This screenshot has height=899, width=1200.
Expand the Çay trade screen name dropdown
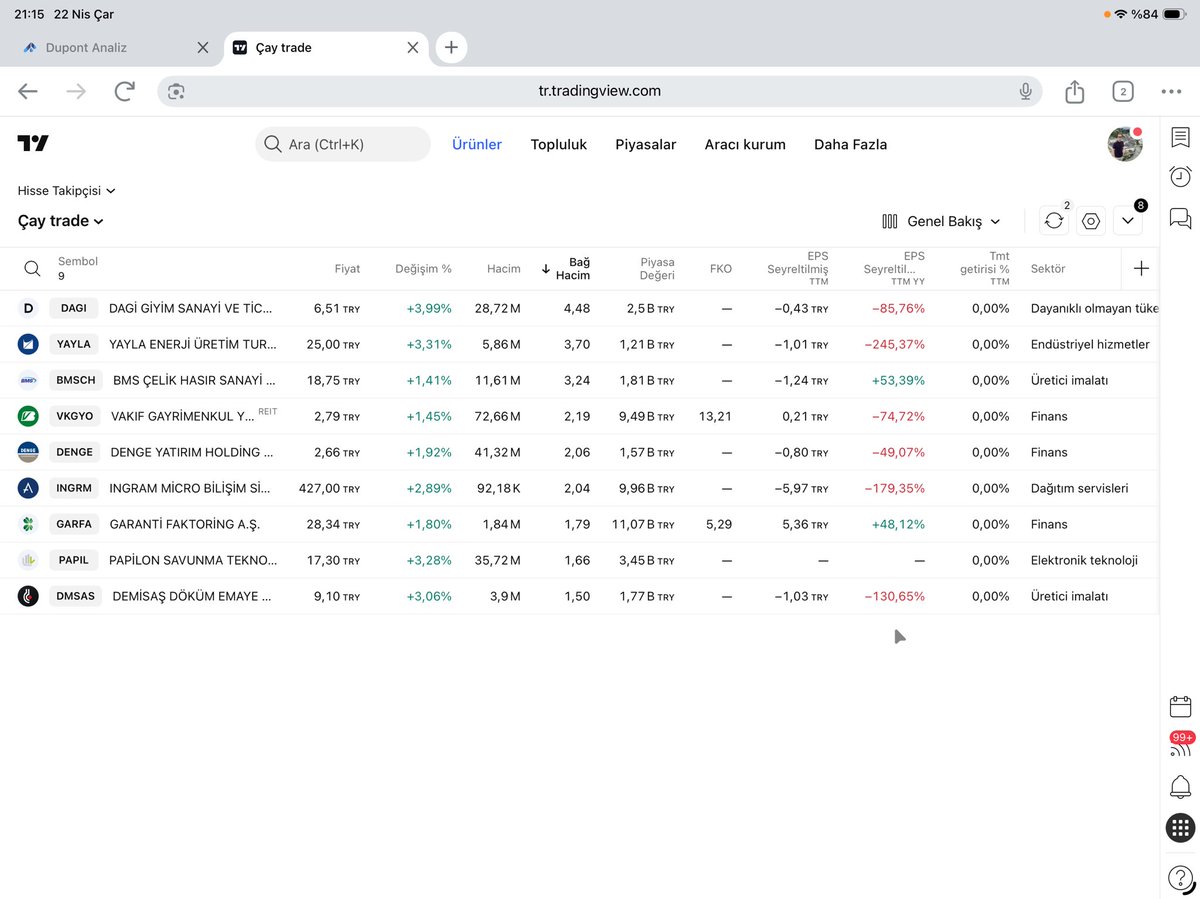pos(61,221)
